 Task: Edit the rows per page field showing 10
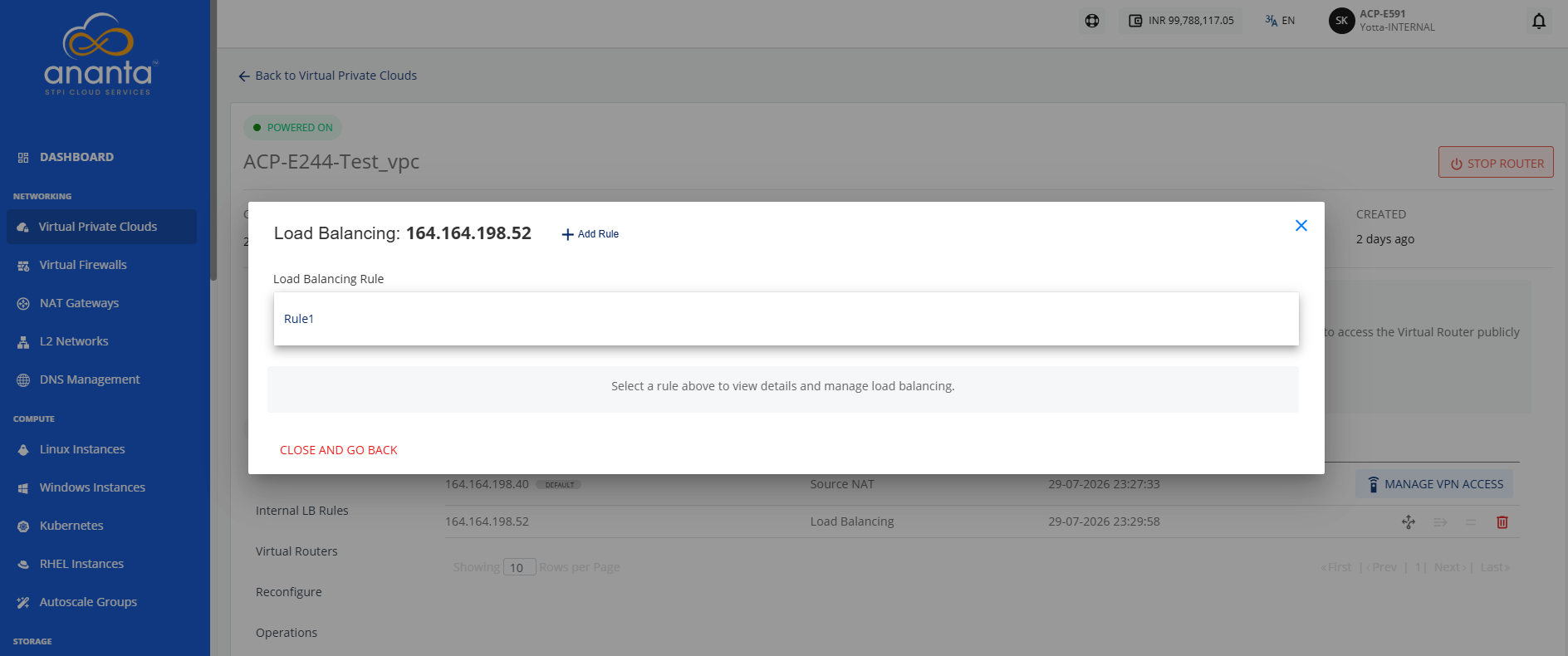click(519, 567)
